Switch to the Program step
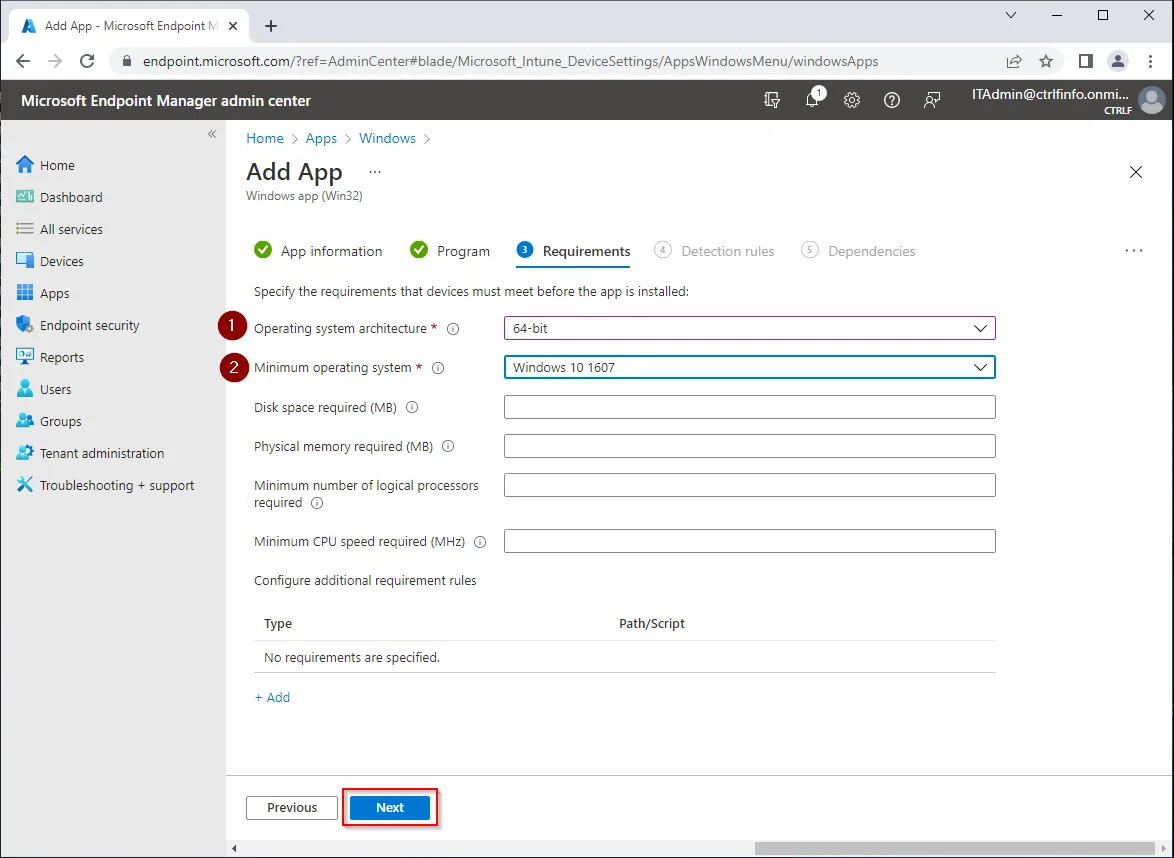Image resolution: width=1174 pixels, height=858 pixels. click(450, 251)
